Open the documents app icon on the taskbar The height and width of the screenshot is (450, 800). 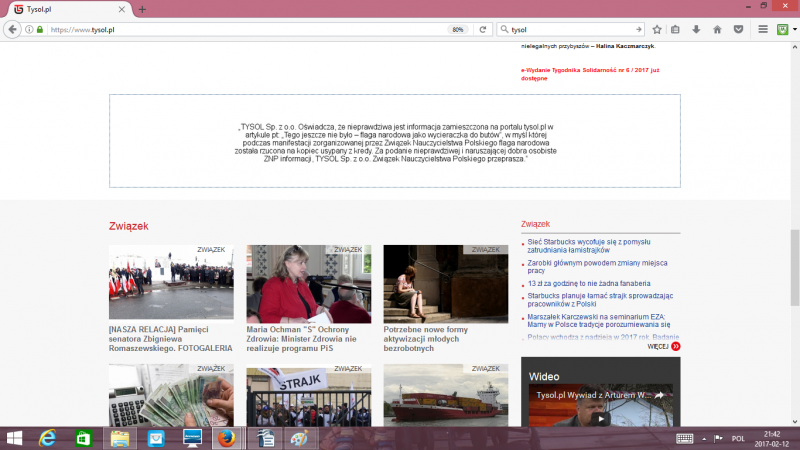click(265, 438)
